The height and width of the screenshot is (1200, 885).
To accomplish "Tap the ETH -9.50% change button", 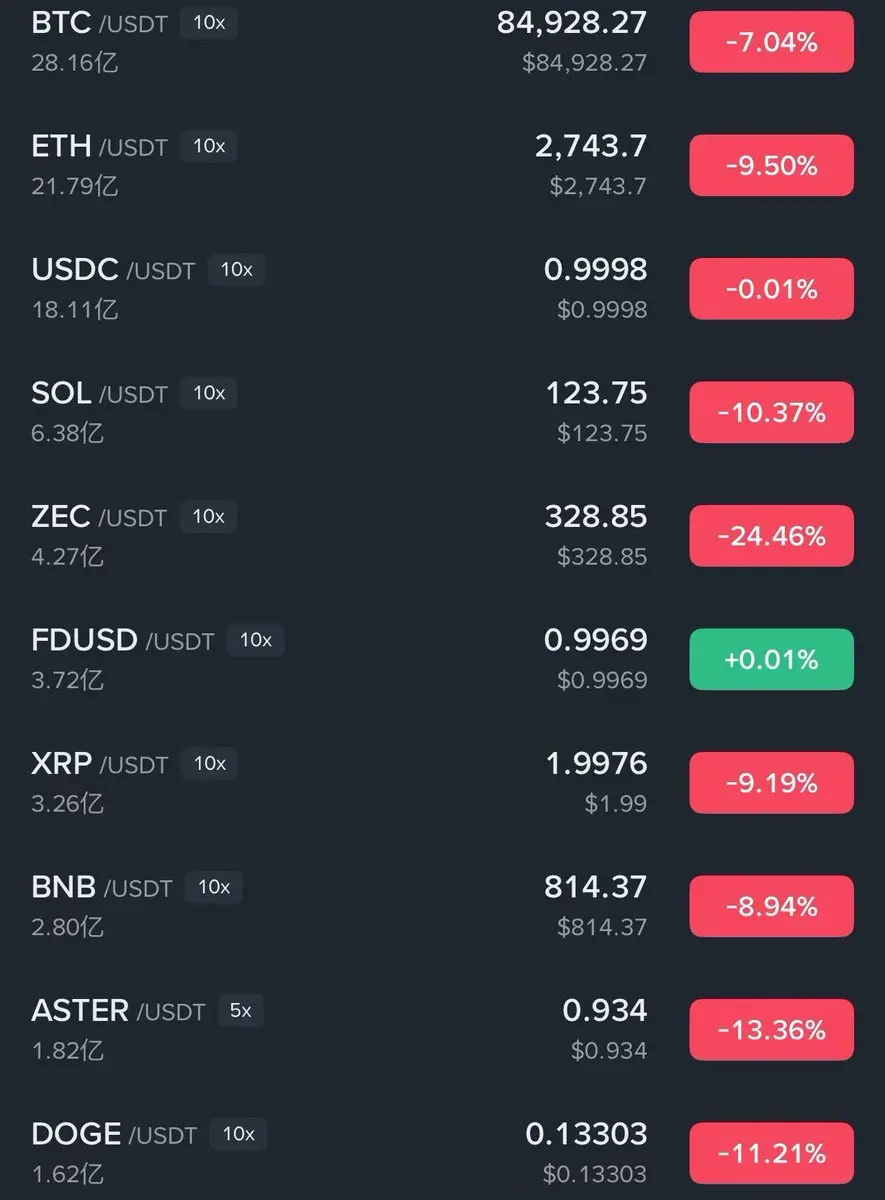I will [771, 165].
